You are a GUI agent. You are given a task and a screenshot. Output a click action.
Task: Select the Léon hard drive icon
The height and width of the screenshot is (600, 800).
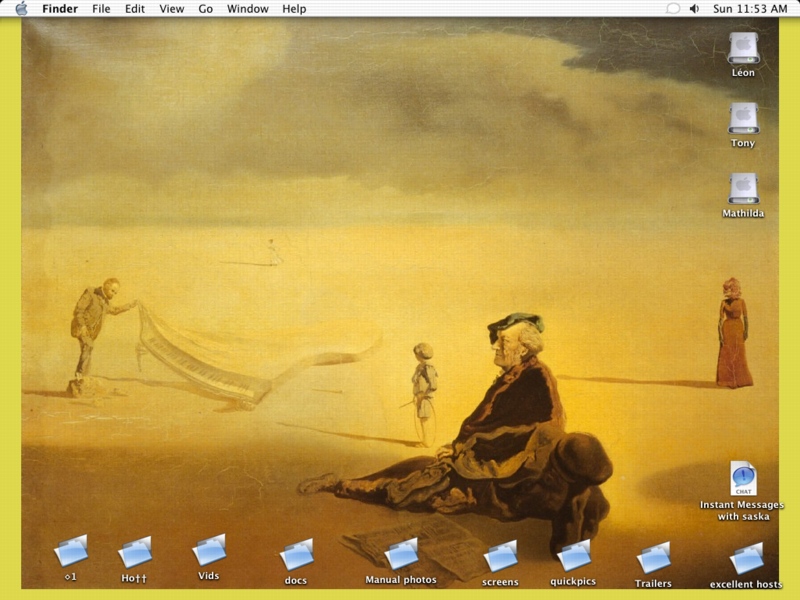pos(743,48)
